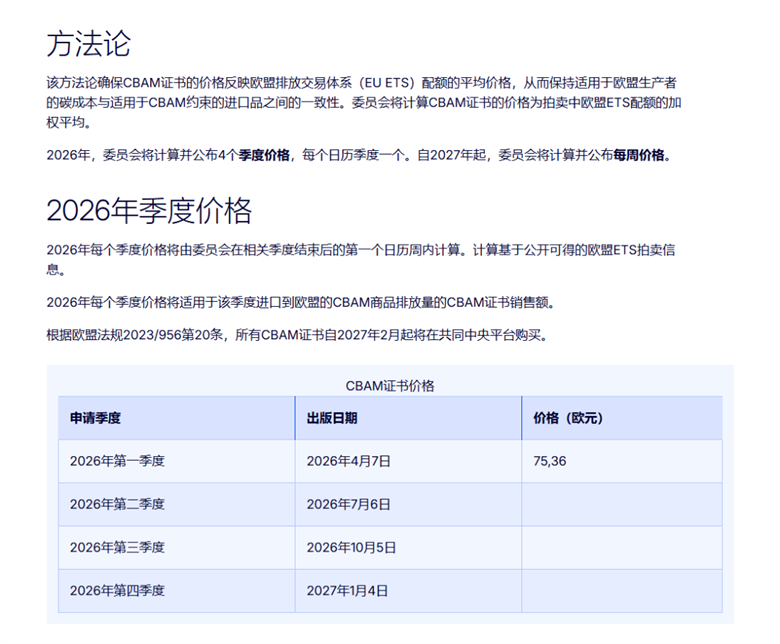
Task: Click the CBAM证书价格 table caption
Action: coord(390,386)
